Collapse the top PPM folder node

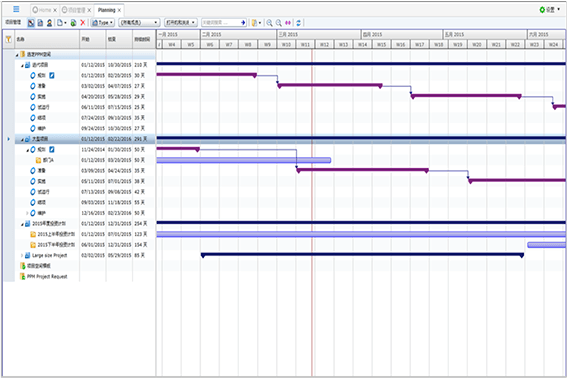pyautogui.click(x=17, y=55)
